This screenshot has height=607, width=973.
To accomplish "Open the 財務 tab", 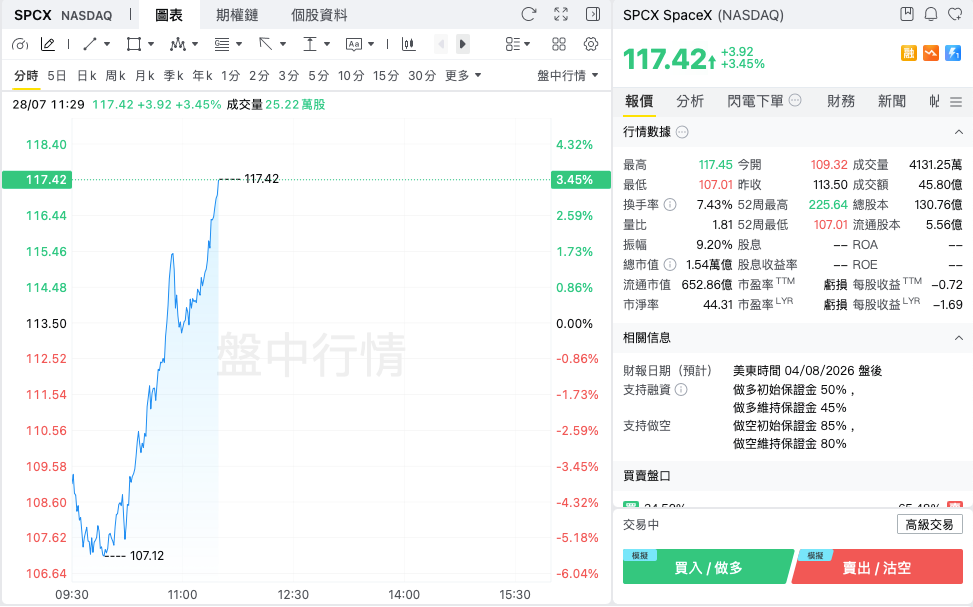I will 841,101.
